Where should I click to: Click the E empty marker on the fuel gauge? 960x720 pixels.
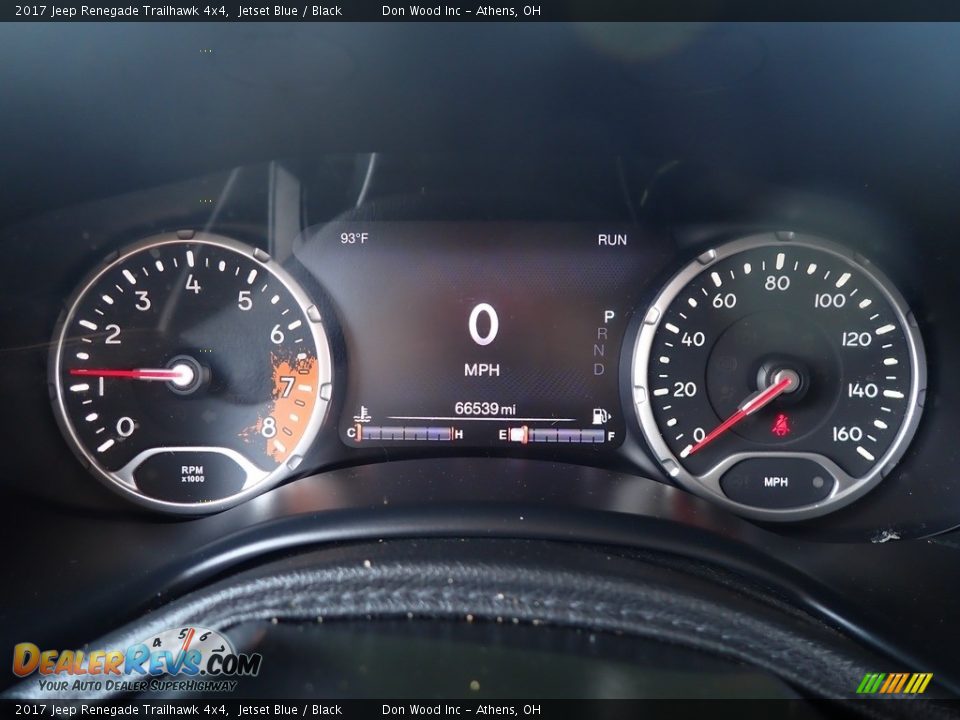tap(503, 435)
